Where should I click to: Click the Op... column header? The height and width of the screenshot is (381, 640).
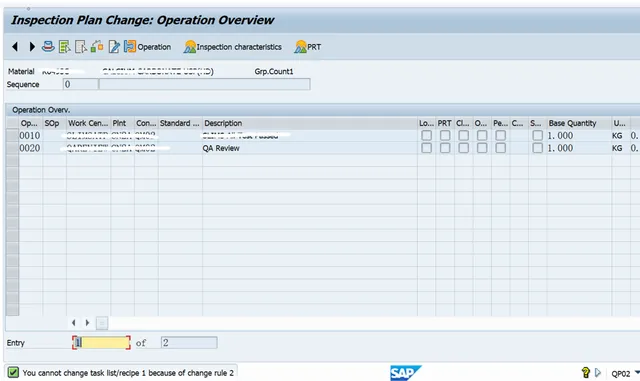[30, 123]
